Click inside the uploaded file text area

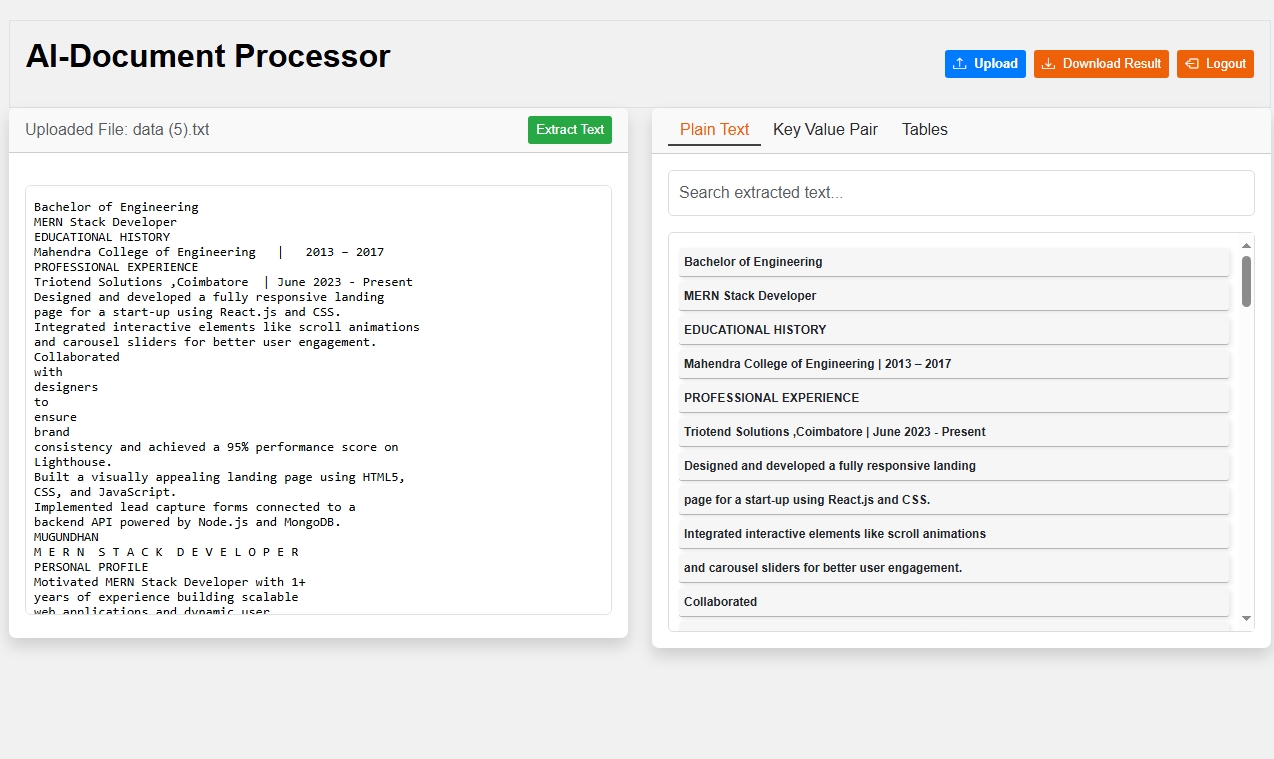(318, 400)
